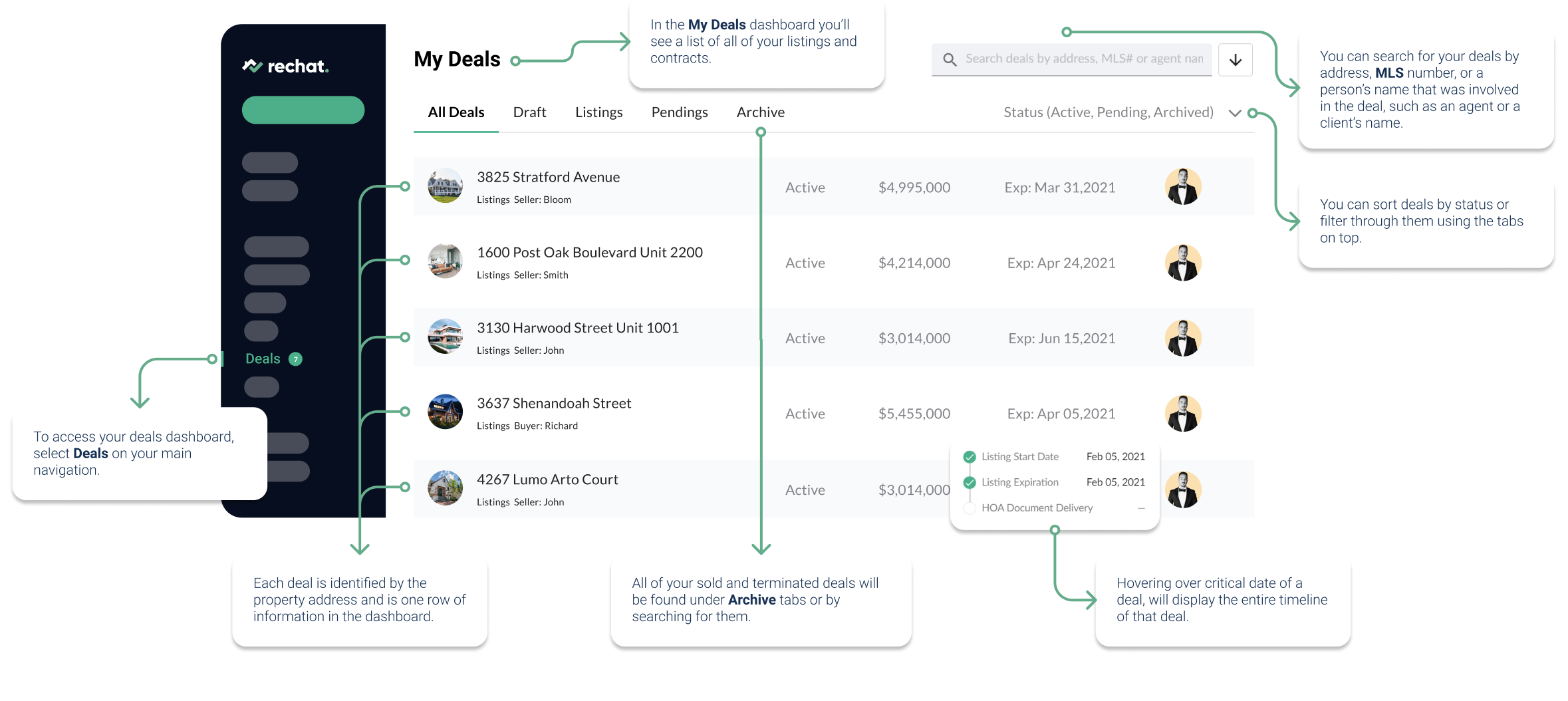The image size is (1568, 701).
Task: Click agent avatar on 3637 Shenandoah Street row
Action: tap(1183, 413)
